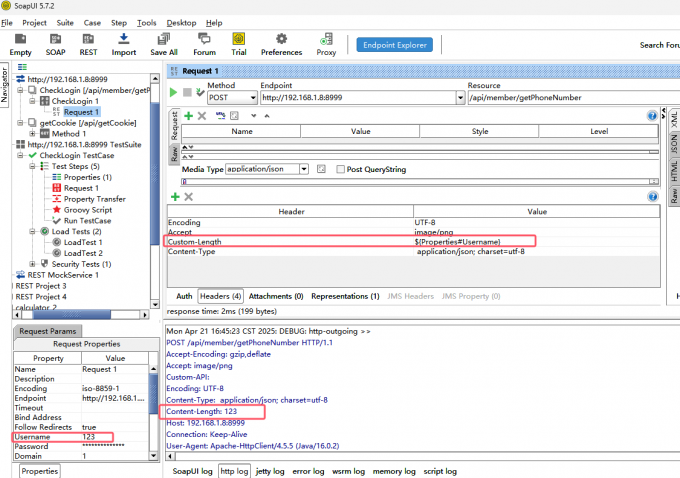
Task: Click the gray stop request button
Action: click(187, 92)
